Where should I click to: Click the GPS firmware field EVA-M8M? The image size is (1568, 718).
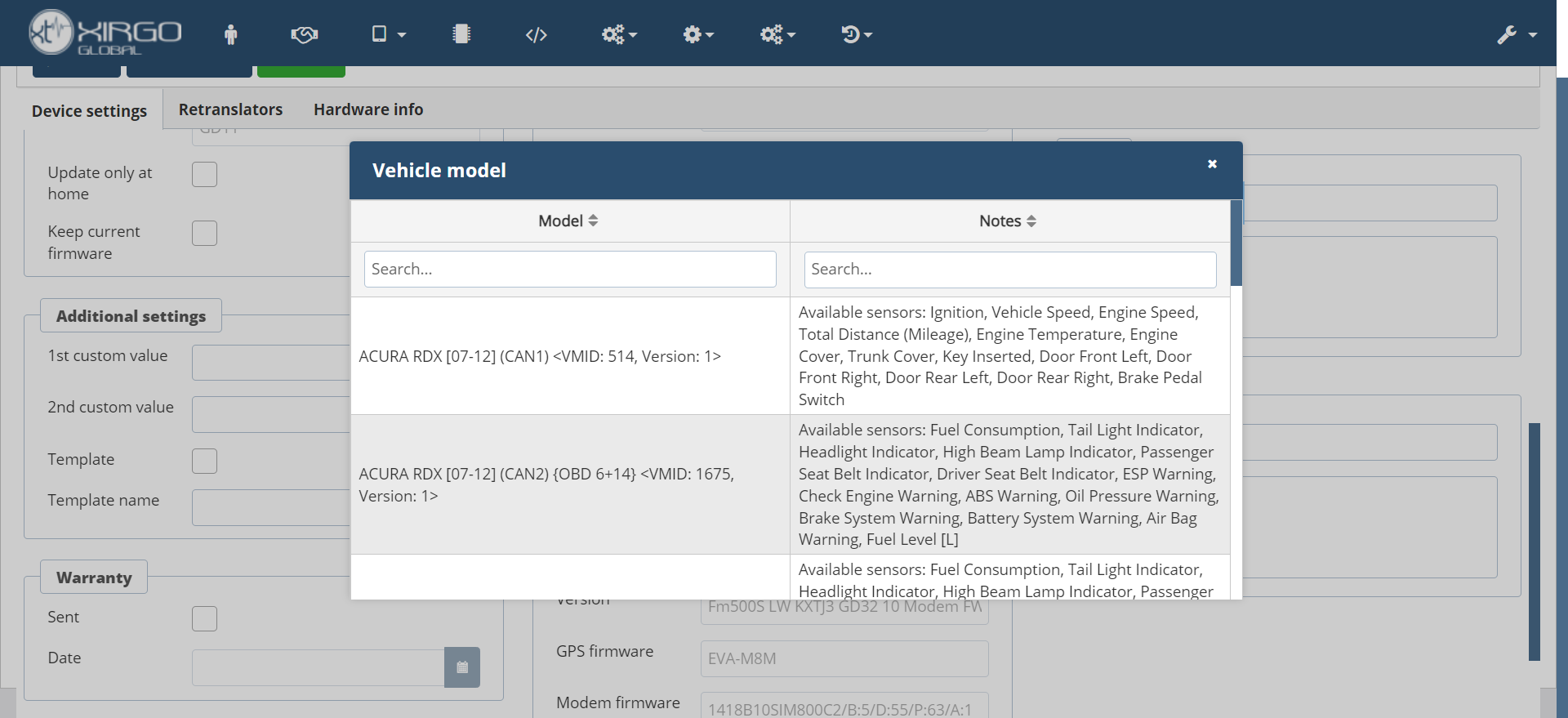pyautogui.click(x=844, y=658)
